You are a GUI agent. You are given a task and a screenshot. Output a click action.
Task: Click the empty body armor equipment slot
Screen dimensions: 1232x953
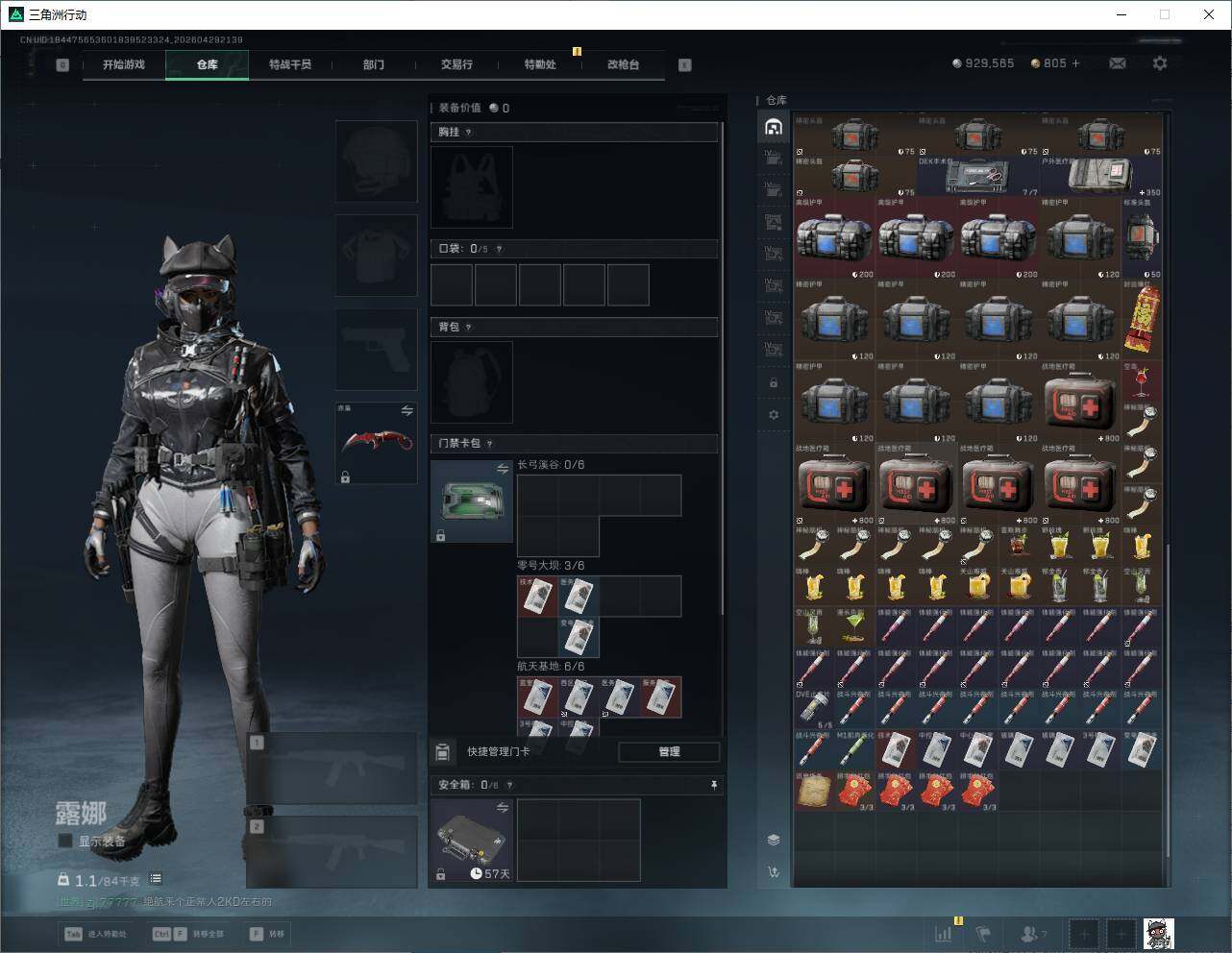376,256
